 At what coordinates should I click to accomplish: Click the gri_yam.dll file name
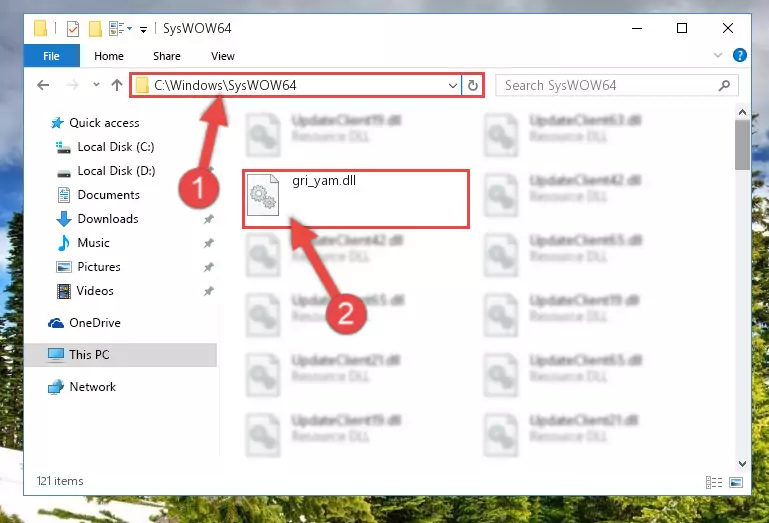click(x=324, y=181)
